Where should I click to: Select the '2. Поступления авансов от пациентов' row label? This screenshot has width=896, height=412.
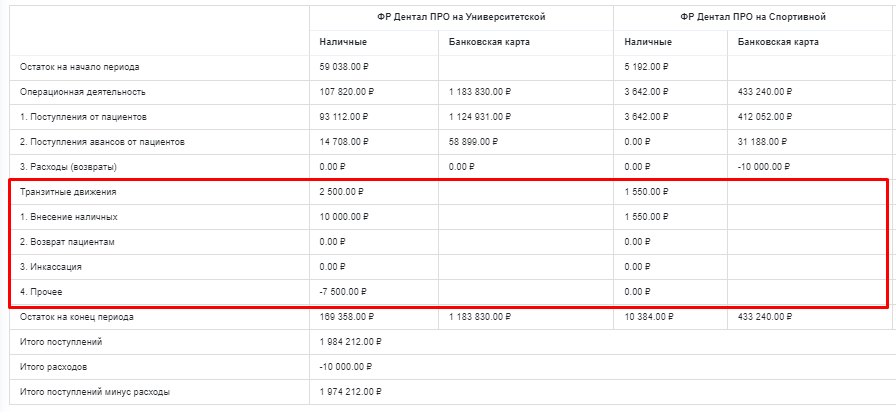pyautogui.click(x=102, y=142)
